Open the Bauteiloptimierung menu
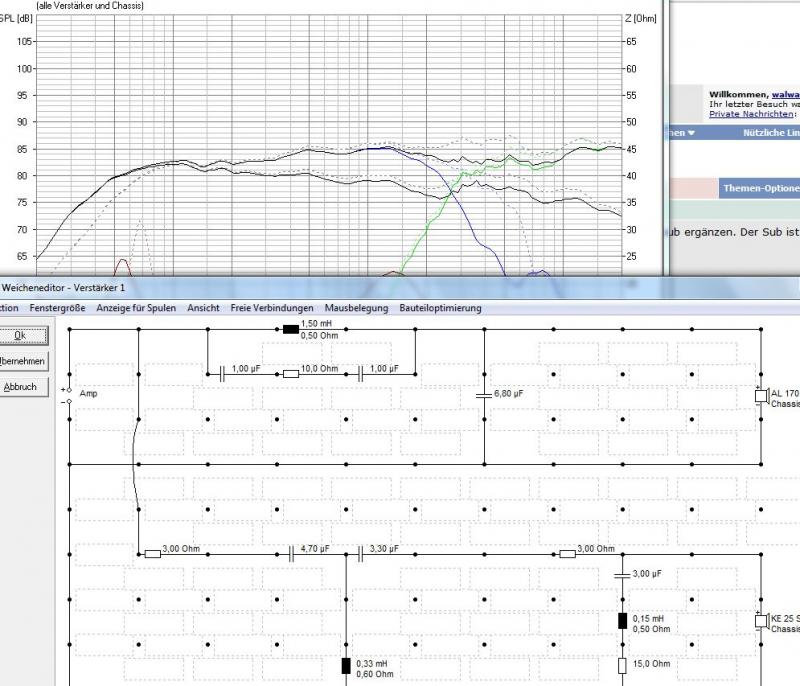800x686 pixels. click(440, 308)
